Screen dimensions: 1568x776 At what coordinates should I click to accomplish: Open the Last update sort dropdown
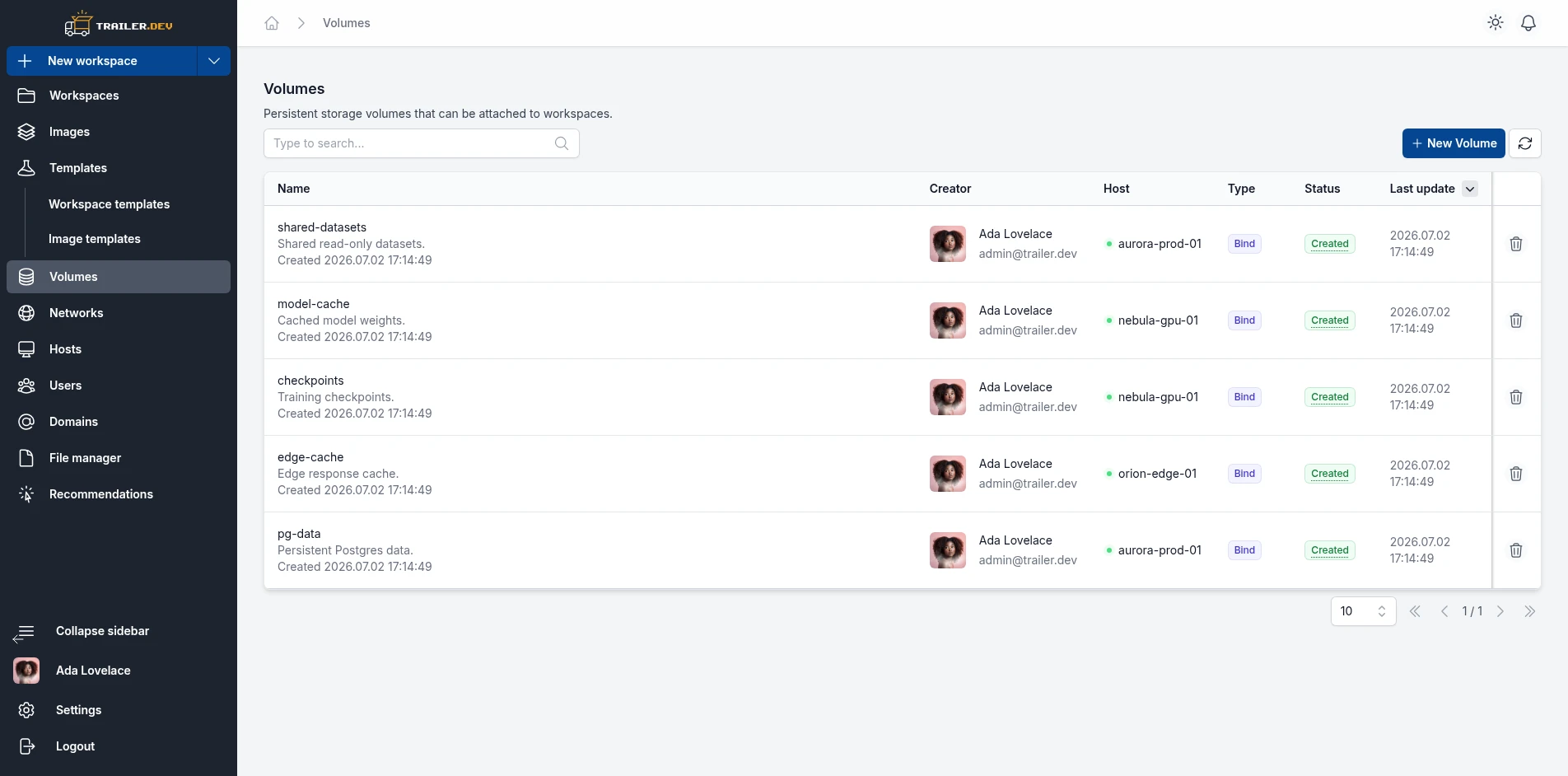[1469, 189]
